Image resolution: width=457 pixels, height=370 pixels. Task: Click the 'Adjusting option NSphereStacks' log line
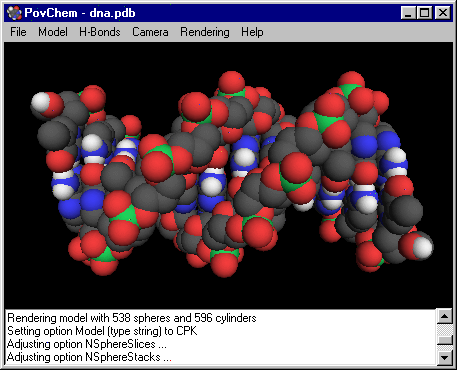[89, 357]
